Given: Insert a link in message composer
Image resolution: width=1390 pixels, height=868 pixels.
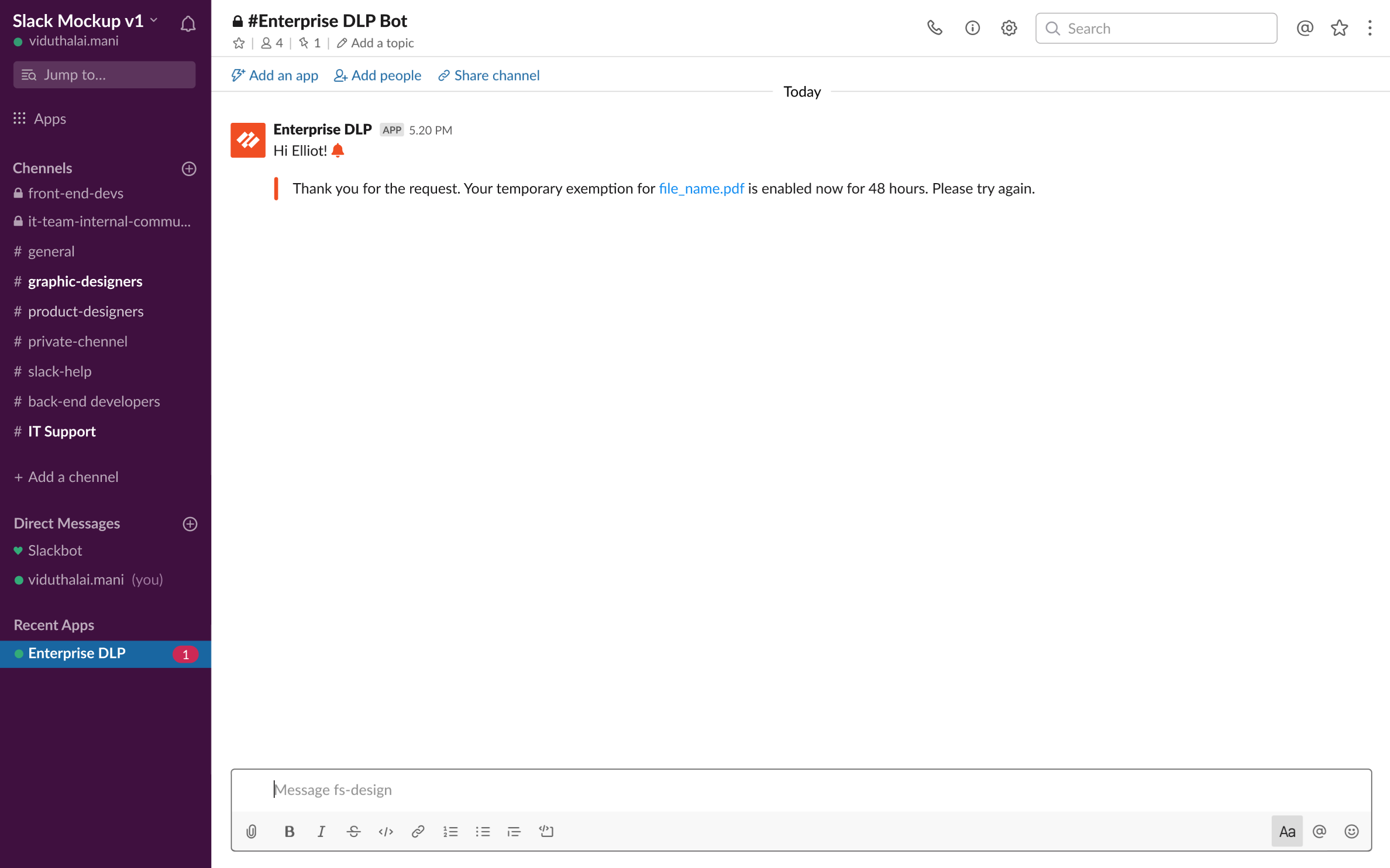Looking at the screenshot, I should [418, 831].
